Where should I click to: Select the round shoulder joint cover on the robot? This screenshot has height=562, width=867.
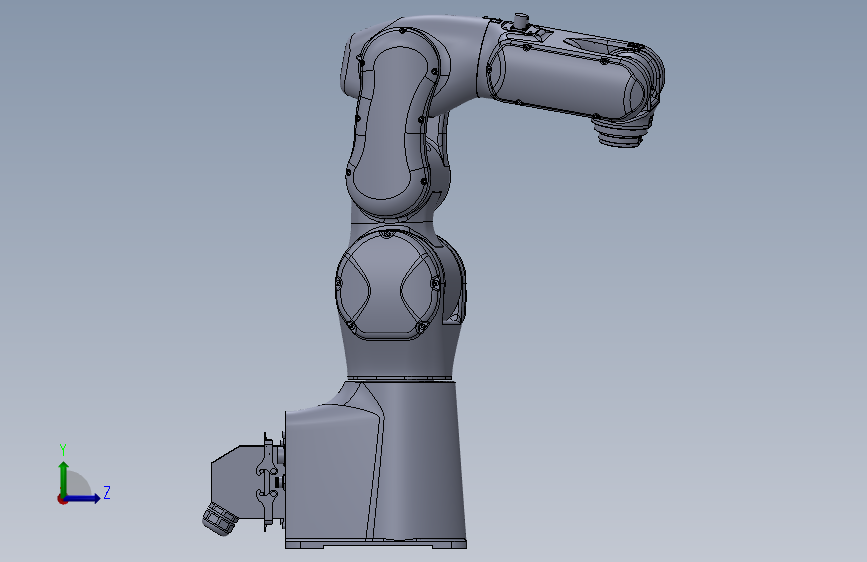coord(389,283)
